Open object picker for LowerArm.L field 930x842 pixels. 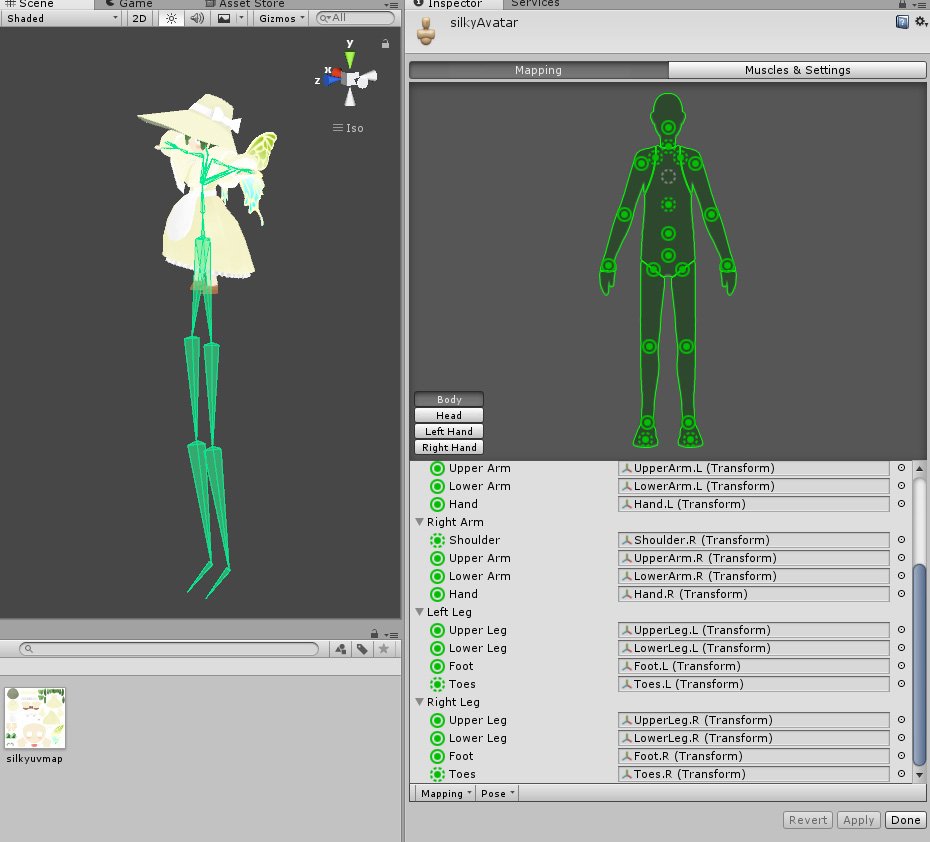point(901,486)
